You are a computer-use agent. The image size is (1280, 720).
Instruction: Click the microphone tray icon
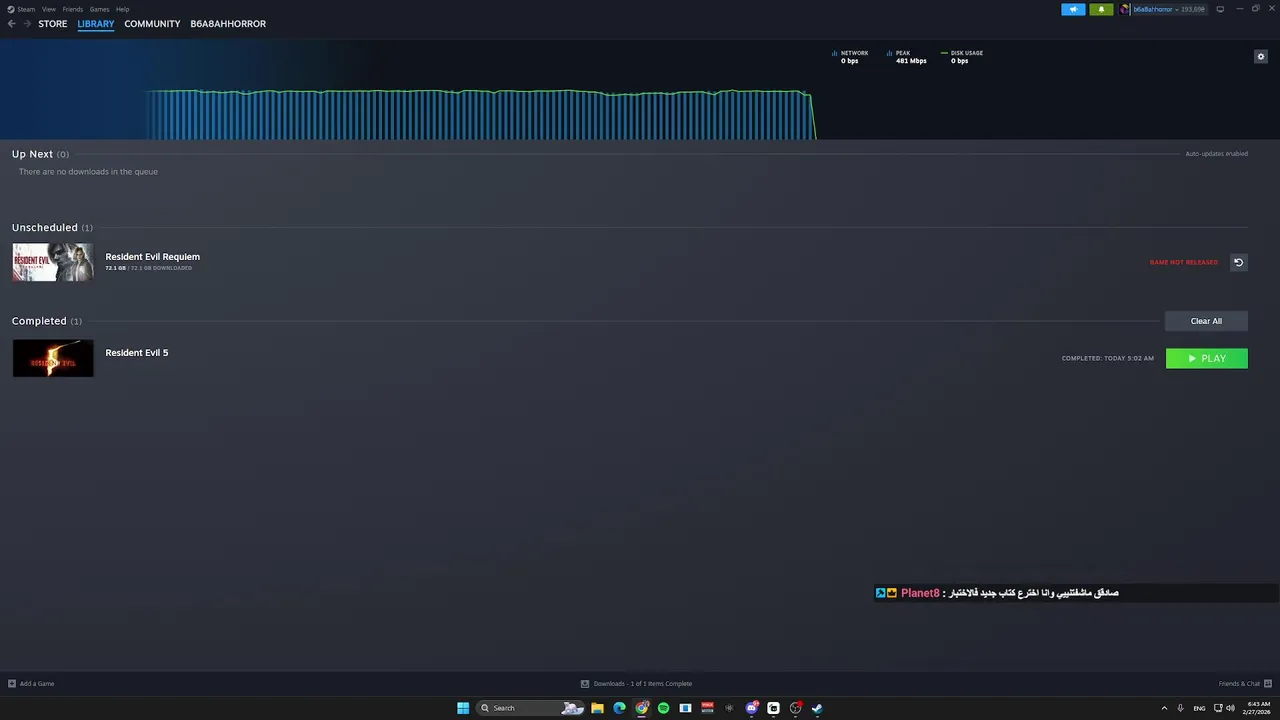click(1181, 708)
